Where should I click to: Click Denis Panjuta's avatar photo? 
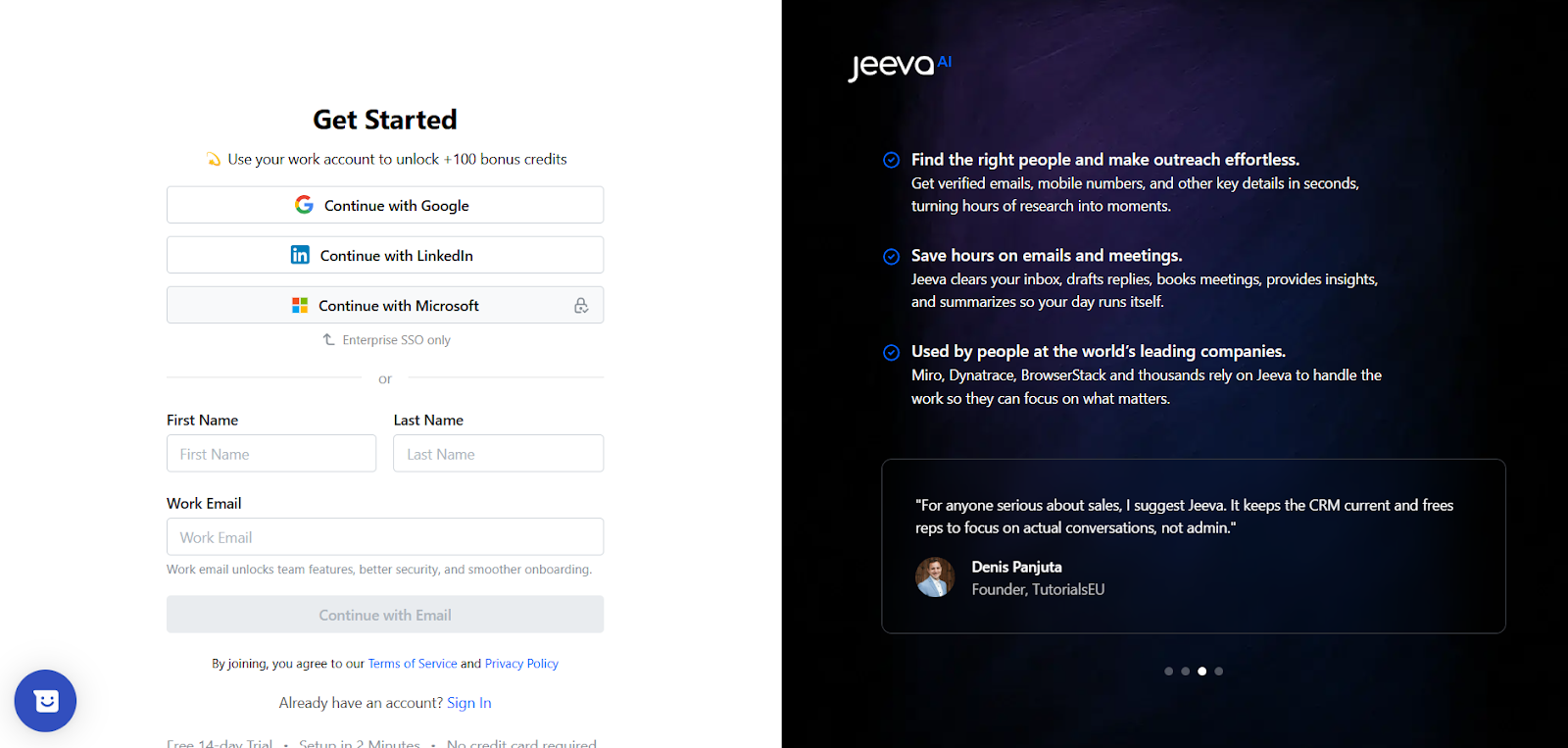[935, 577]
